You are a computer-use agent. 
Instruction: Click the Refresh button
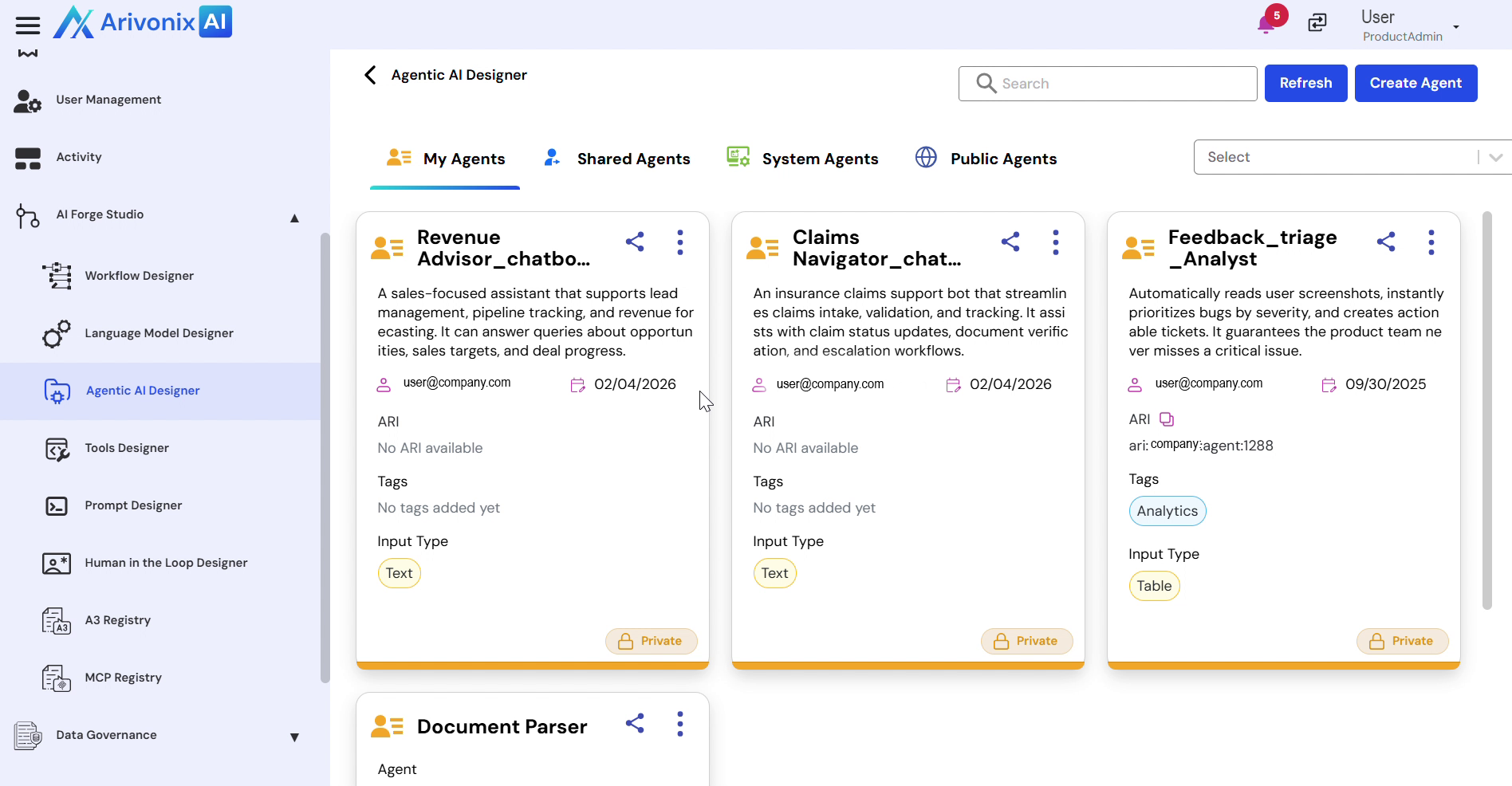[1305, 83]
